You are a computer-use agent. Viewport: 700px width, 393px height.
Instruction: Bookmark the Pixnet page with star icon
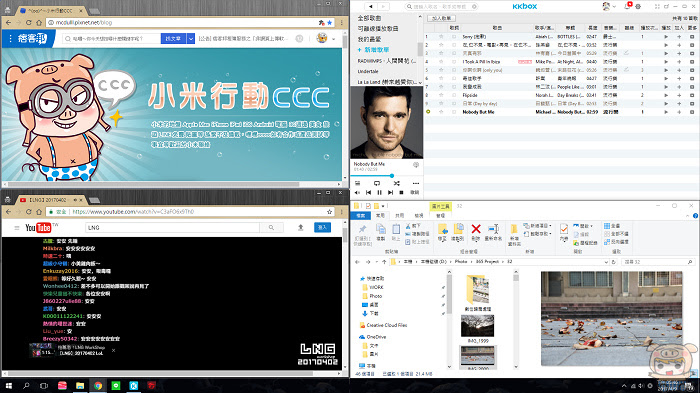point(329,22)
